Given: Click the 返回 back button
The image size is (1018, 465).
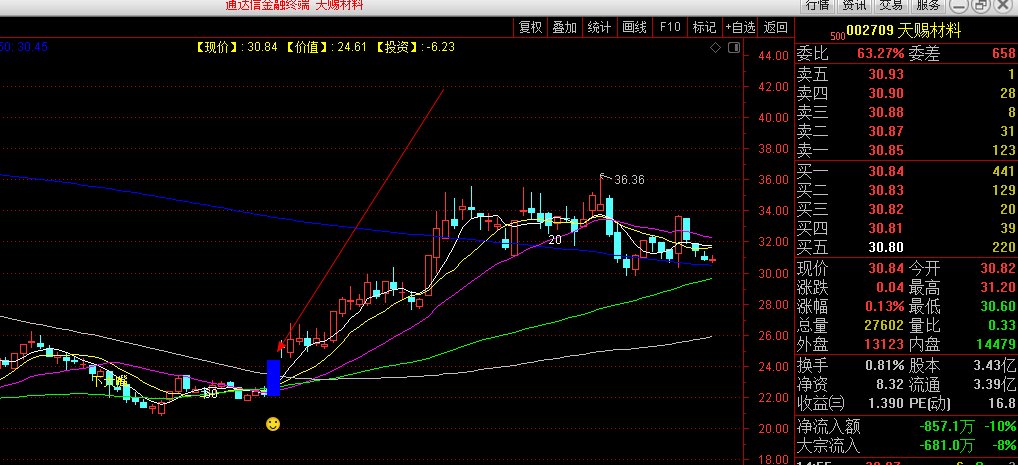Looking at the screenshot, I should click(775, 28).
